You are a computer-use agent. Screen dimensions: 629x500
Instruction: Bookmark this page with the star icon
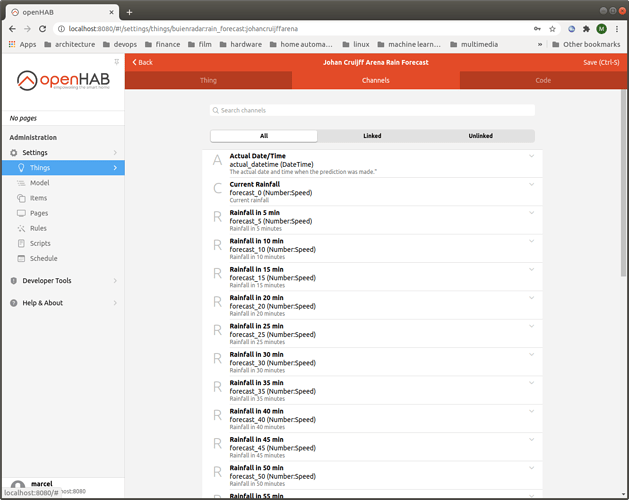[x=552, y=29]
